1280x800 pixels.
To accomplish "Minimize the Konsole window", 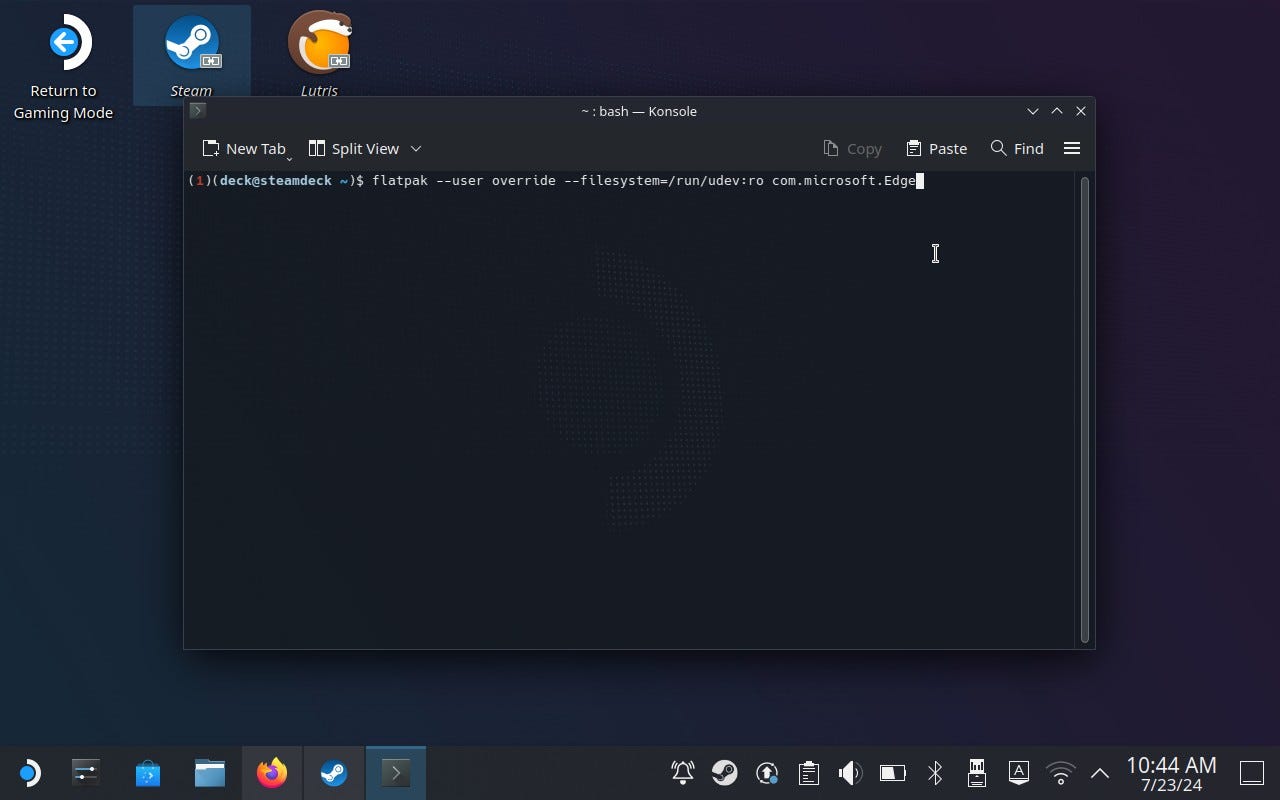I will pyautogui.click(x=1033, y=111).
